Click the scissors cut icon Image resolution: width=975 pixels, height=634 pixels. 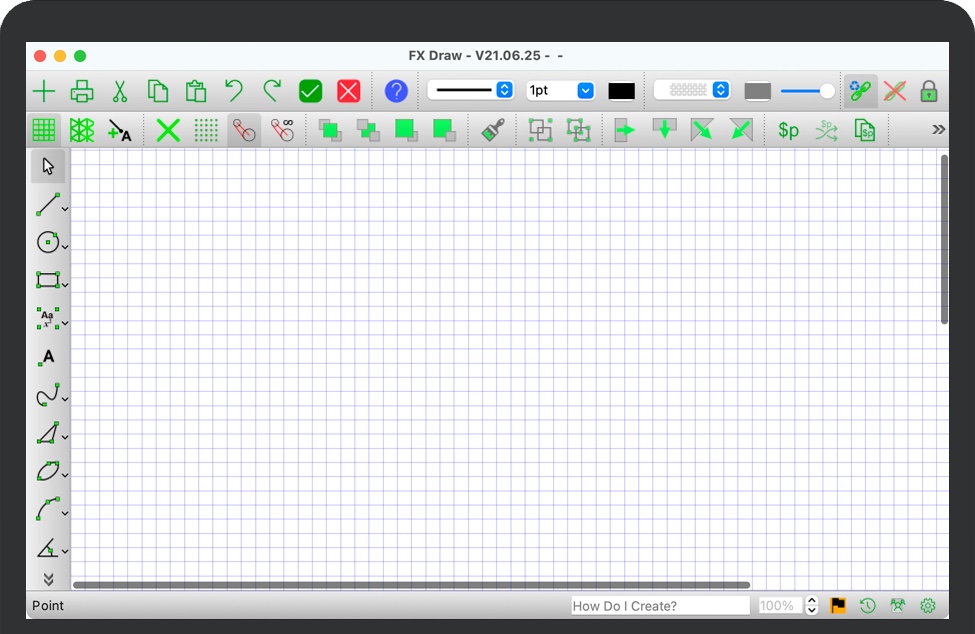[120, 91]
